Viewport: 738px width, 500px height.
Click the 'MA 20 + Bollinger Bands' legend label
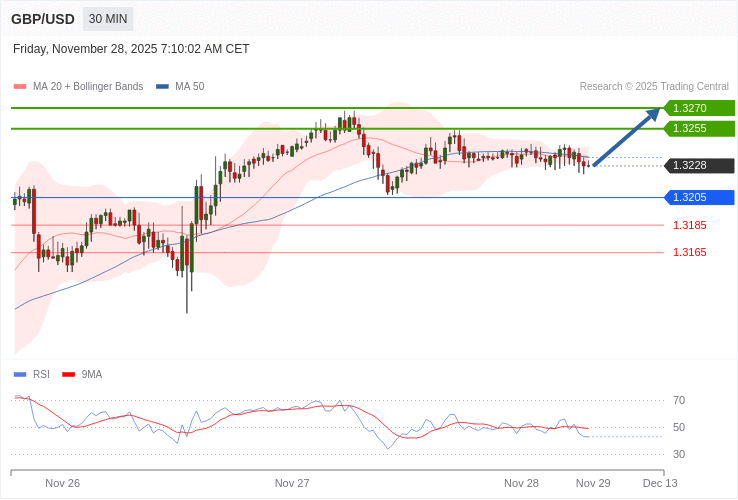click(88, 87)
